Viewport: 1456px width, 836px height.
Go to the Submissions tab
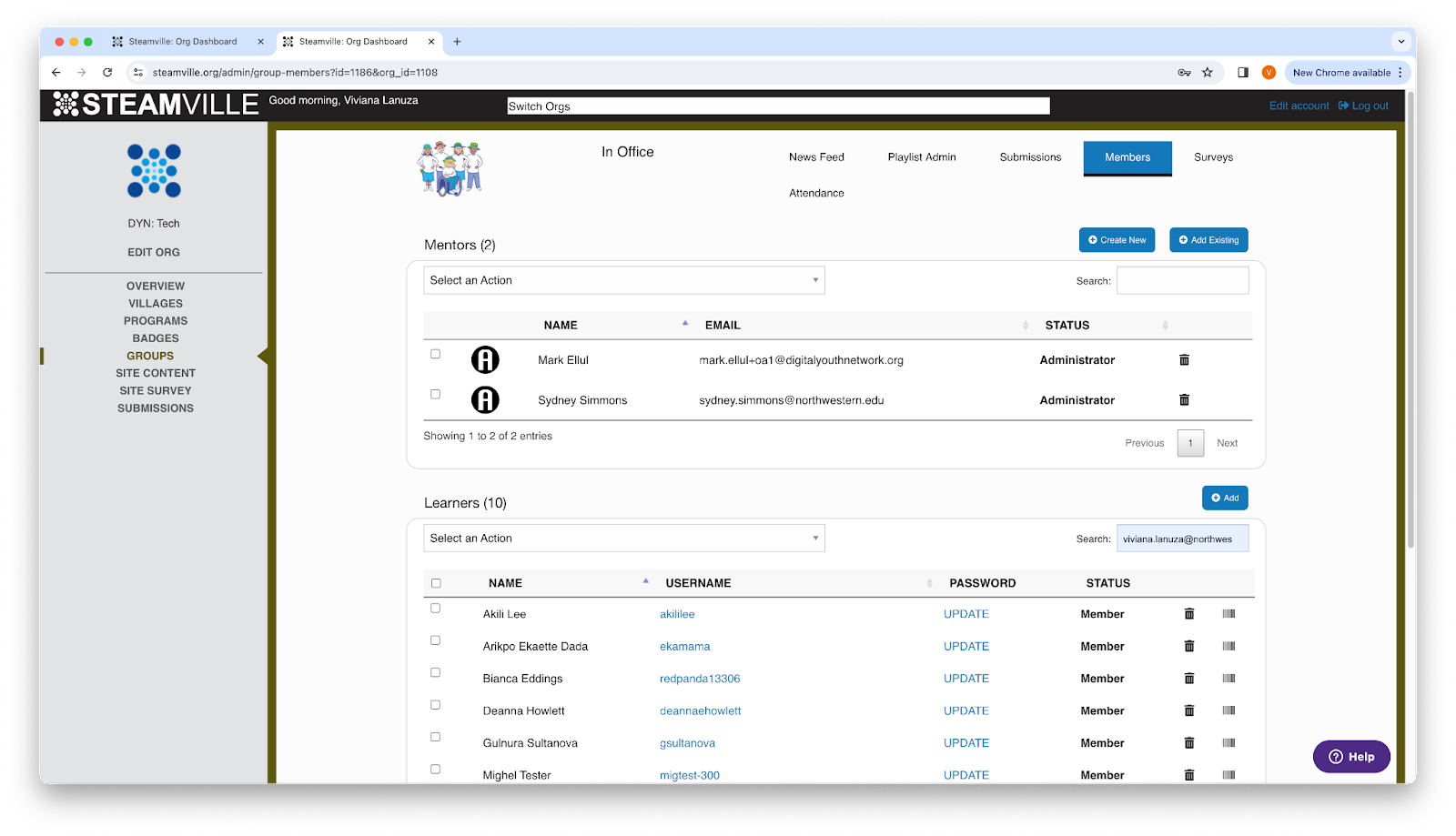[x=1030, y=157]
